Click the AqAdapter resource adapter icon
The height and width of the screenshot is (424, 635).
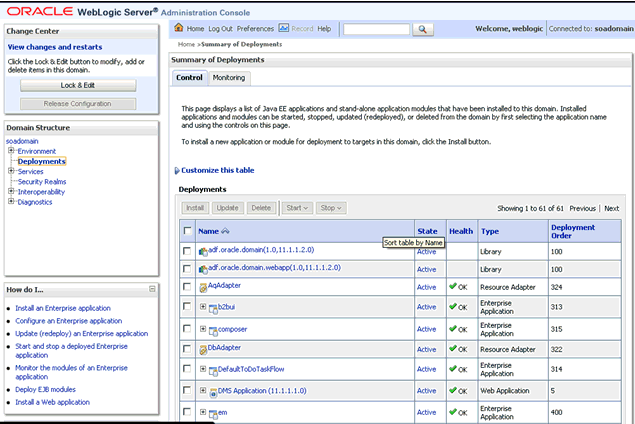203,287
